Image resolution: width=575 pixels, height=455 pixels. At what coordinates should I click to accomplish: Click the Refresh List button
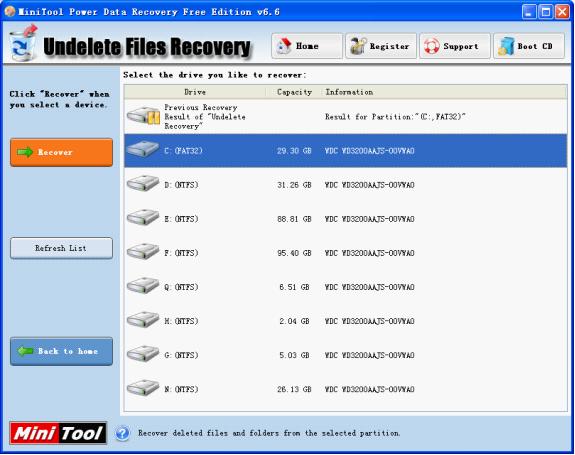coord(61,248)
